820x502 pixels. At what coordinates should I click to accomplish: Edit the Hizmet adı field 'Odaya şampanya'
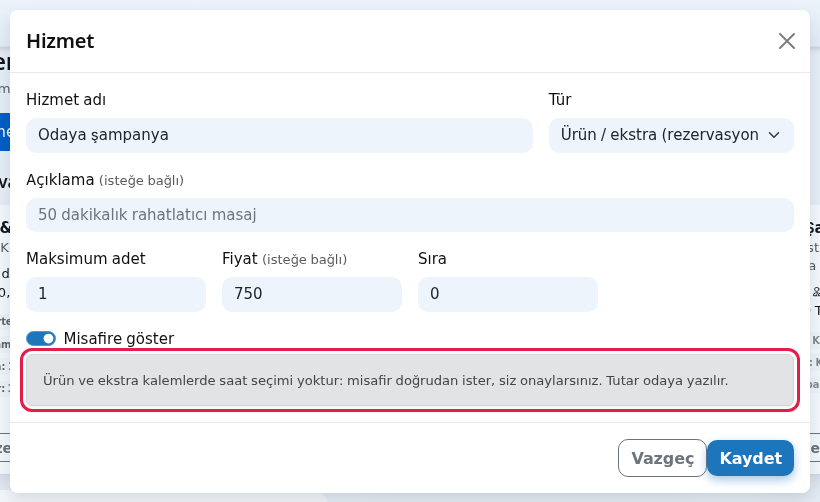(279, 135)
